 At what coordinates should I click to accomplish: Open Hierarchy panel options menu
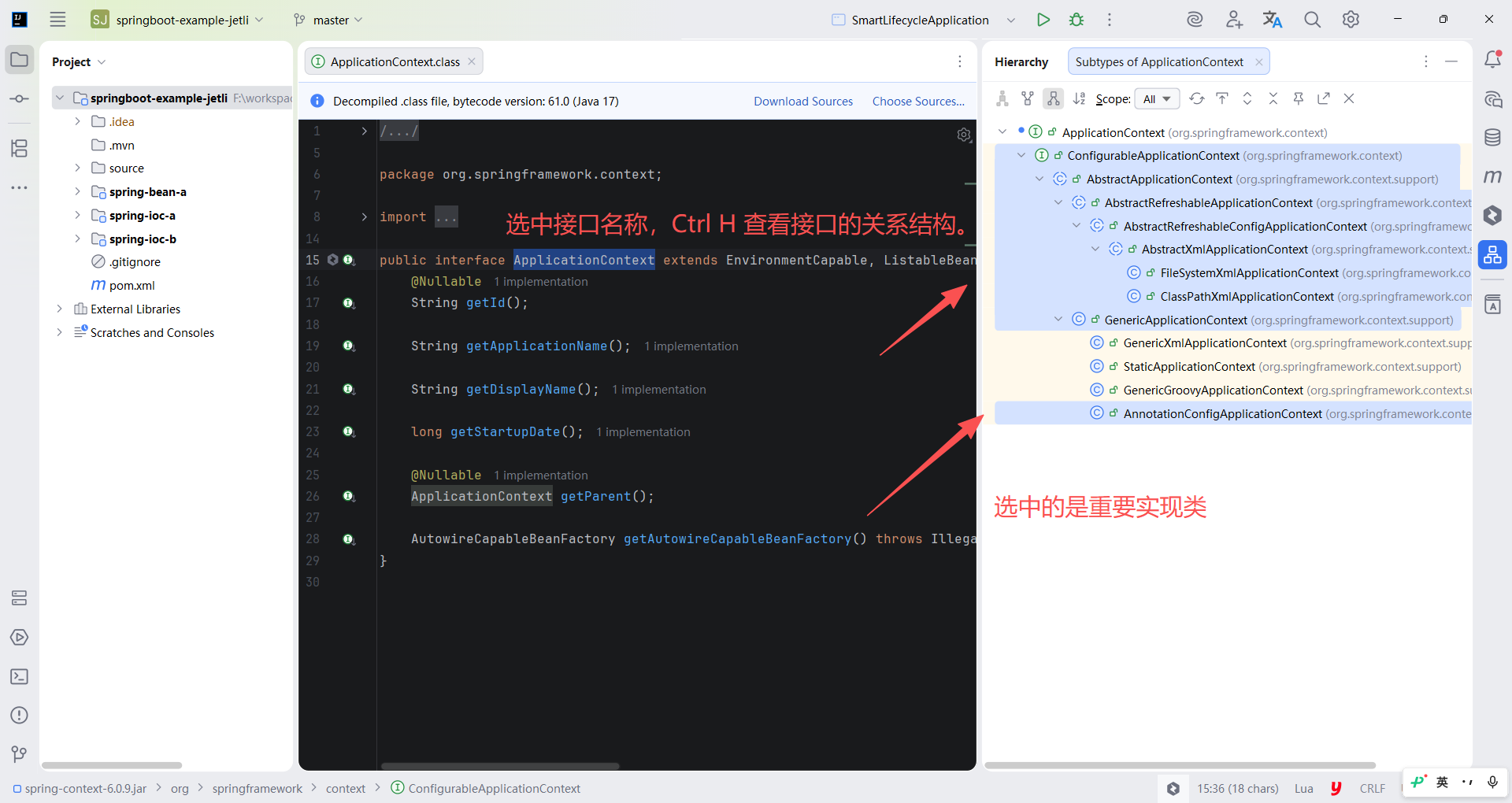(1425, 61)
